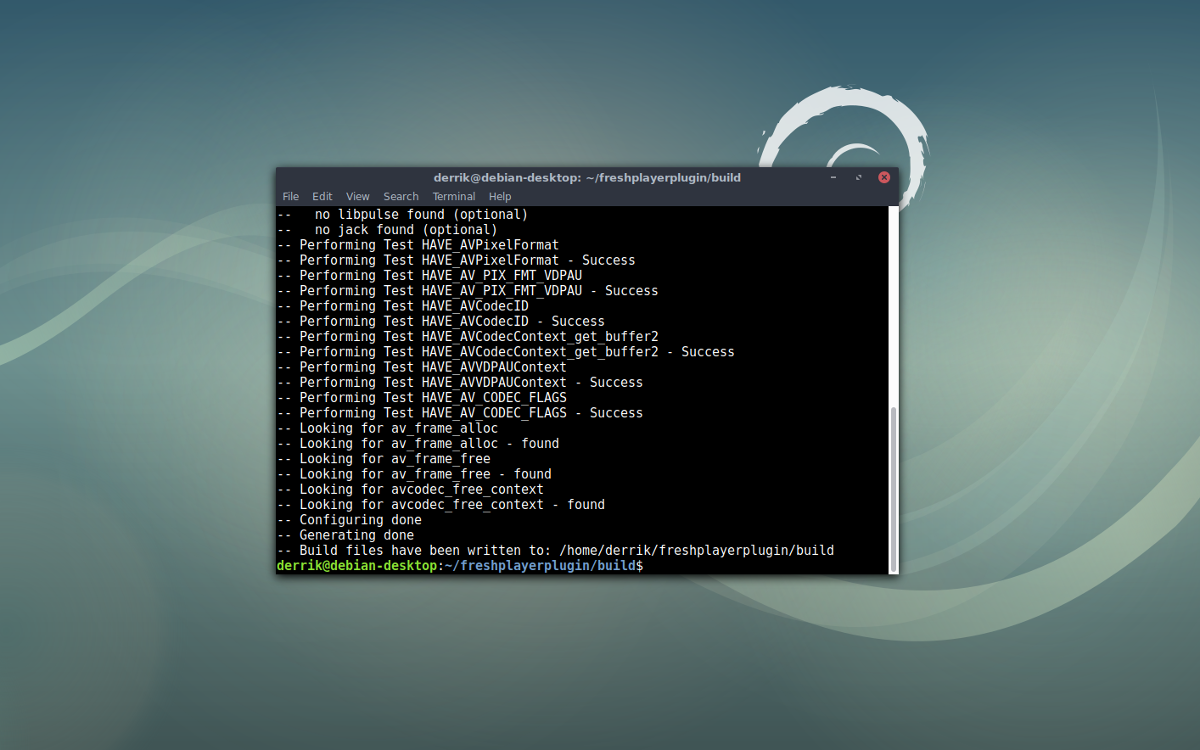Open the Search menu
This screenshot has width=1200, height=750.
[401, 197]
